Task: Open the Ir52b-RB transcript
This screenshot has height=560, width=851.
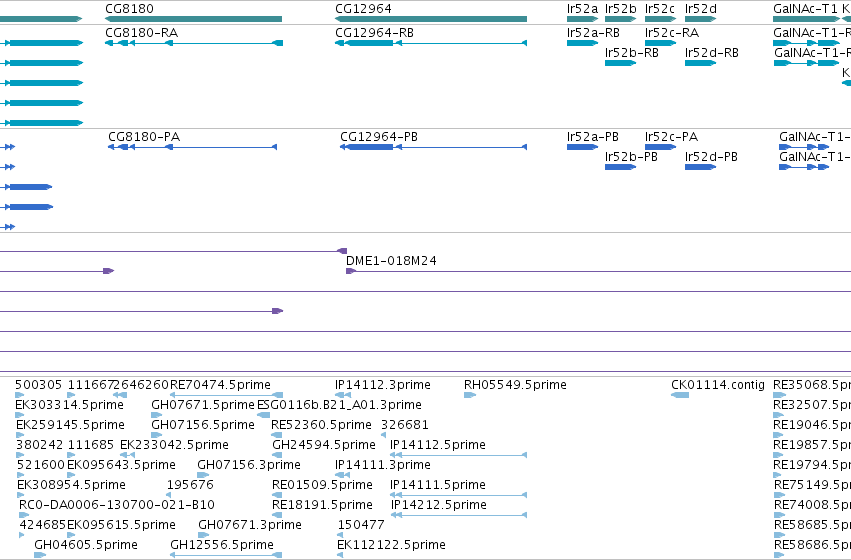Action: coord(620,63)
